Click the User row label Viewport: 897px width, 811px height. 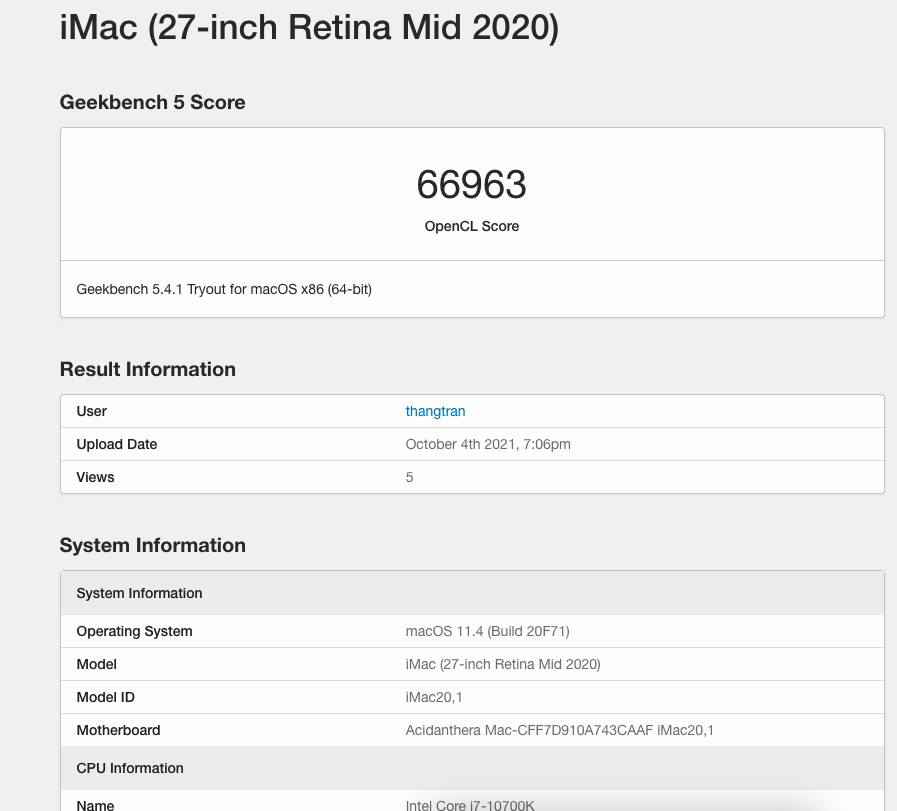pyautogui.click(x=92, y=411)
